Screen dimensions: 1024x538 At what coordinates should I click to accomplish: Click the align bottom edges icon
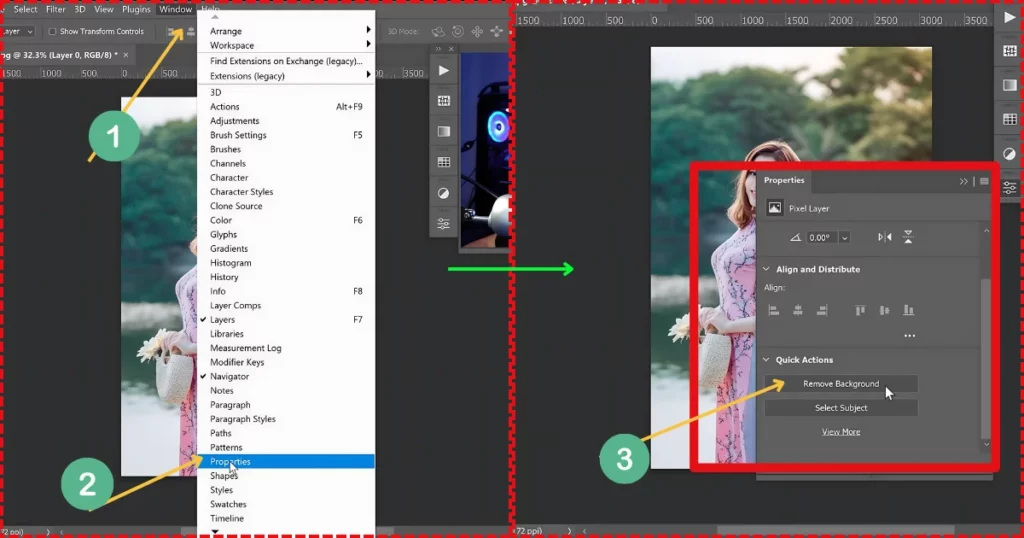(908, 311)
